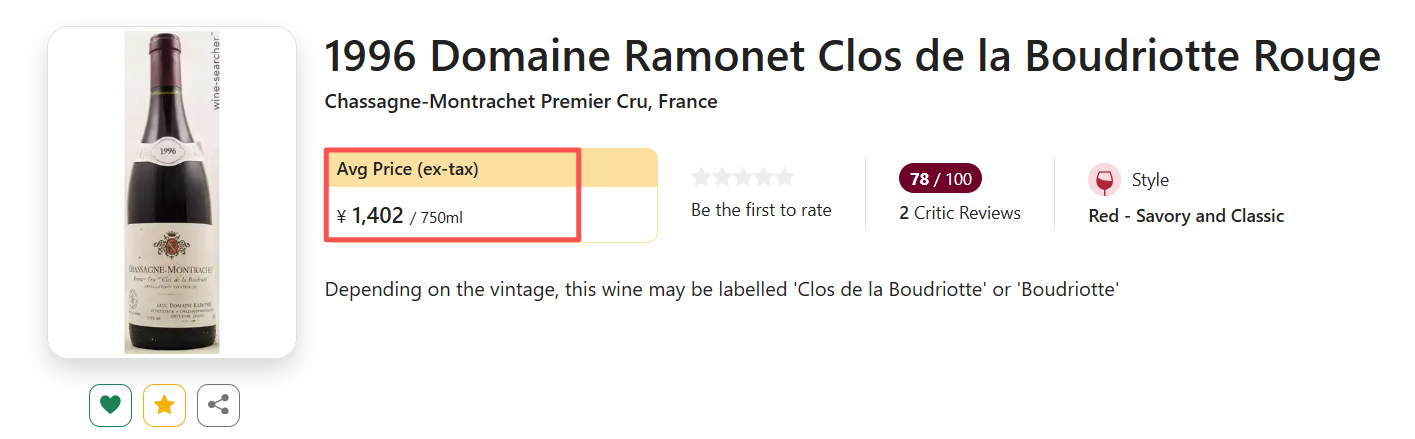Viewport: 1415px width, 439px height.
Task: Open the Red - Savory and Classic style
Action: pyautogui.click(x=1186, y=216)
